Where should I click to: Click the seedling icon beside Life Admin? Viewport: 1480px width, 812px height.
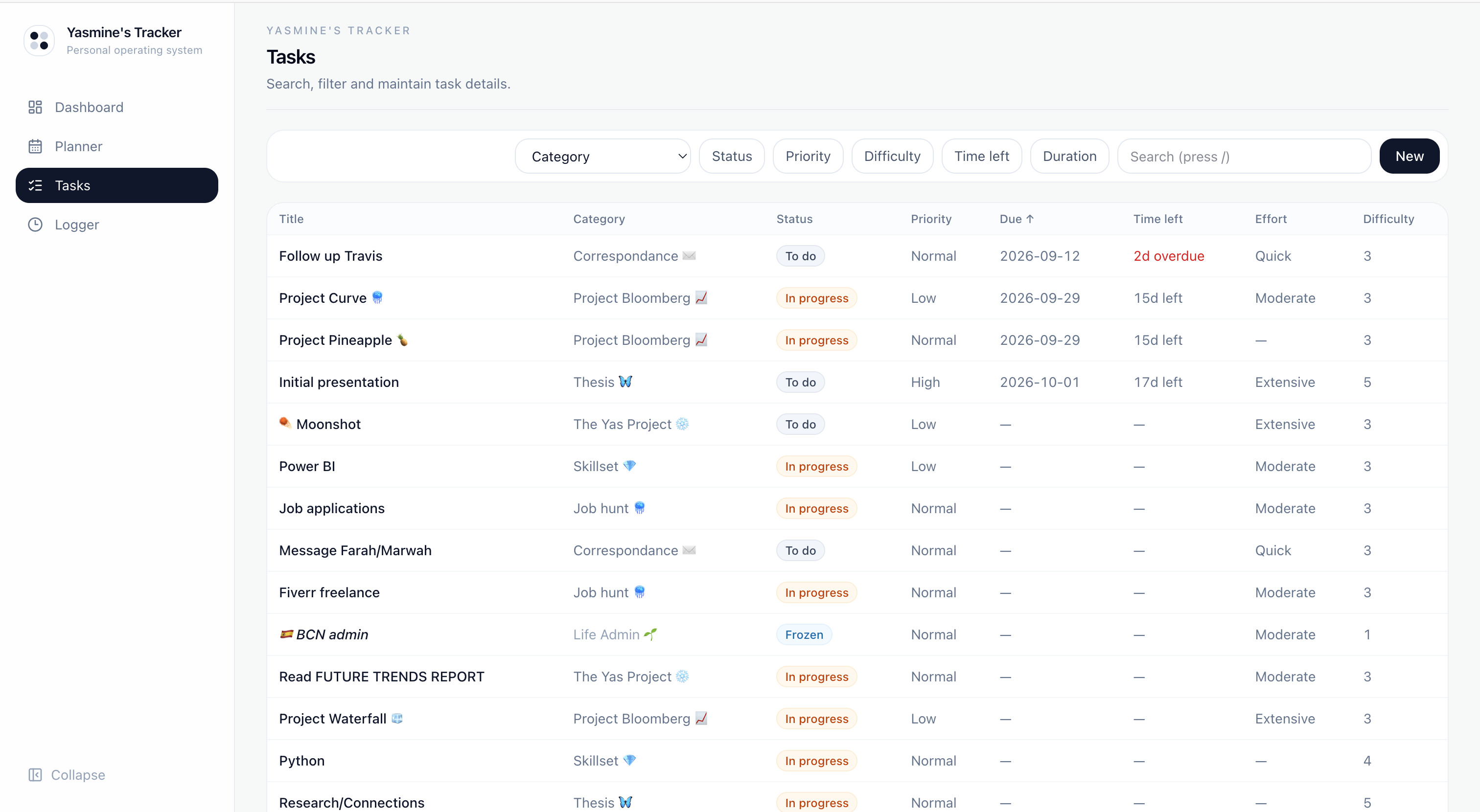coord(650,634)
